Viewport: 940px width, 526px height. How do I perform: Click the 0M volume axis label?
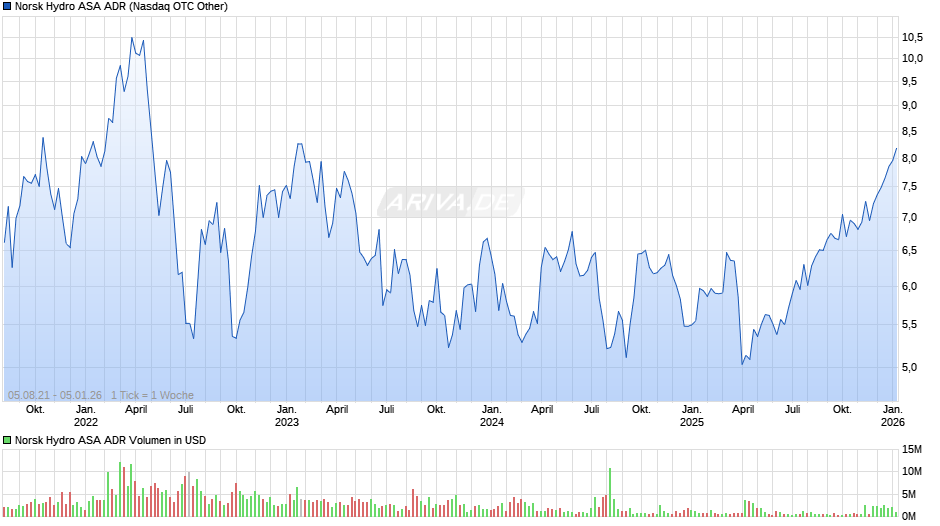(909, 516)
